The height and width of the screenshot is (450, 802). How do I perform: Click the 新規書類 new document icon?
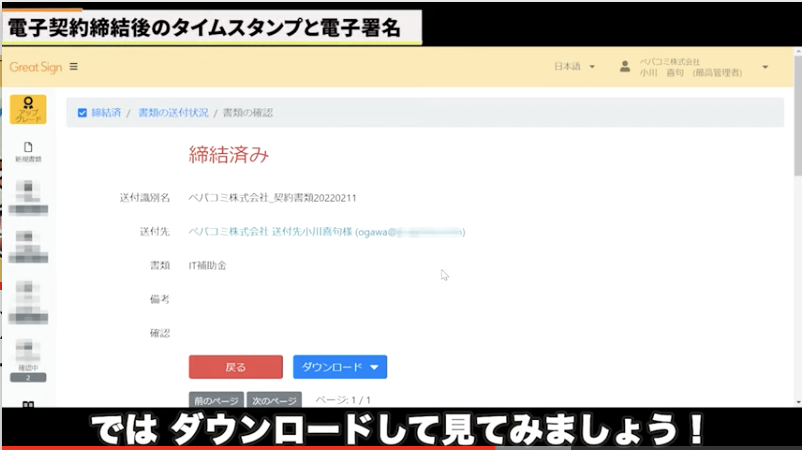tap(28, 152)
